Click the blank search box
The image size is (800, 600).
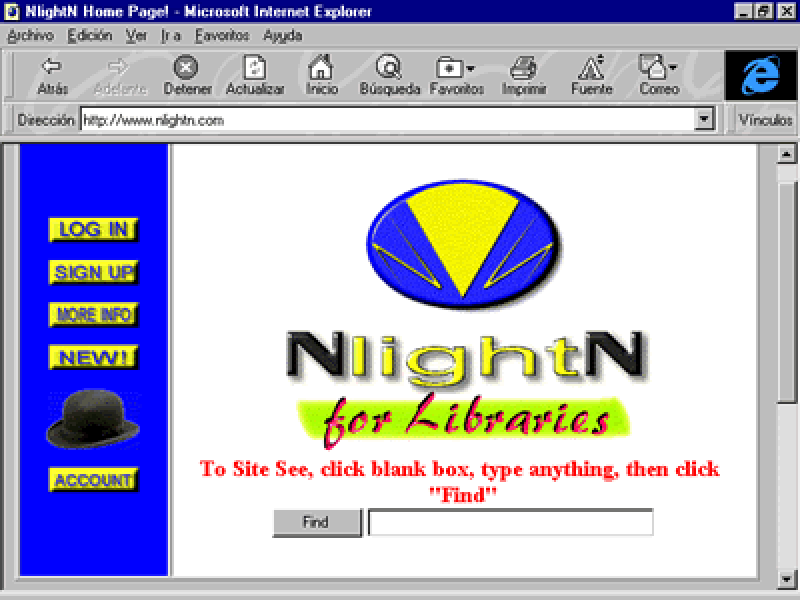tap(511, 522)
